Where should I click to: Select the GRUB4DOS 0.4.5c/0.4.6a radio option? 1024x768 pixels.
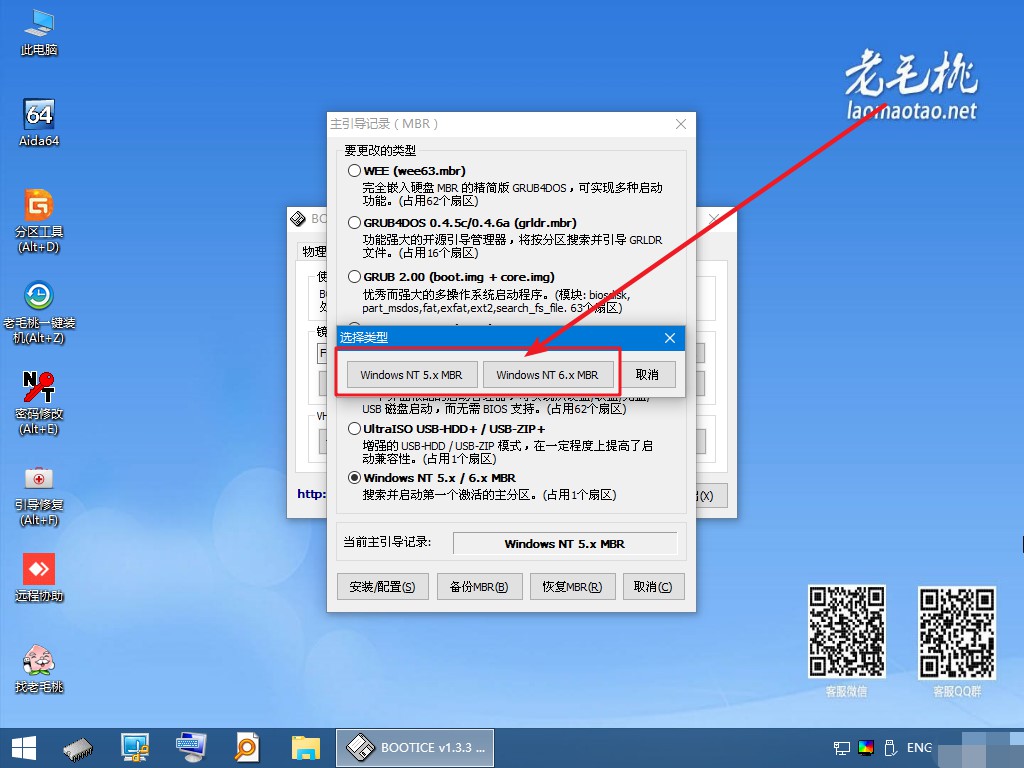pyautogui.click(x=354, y=223)
